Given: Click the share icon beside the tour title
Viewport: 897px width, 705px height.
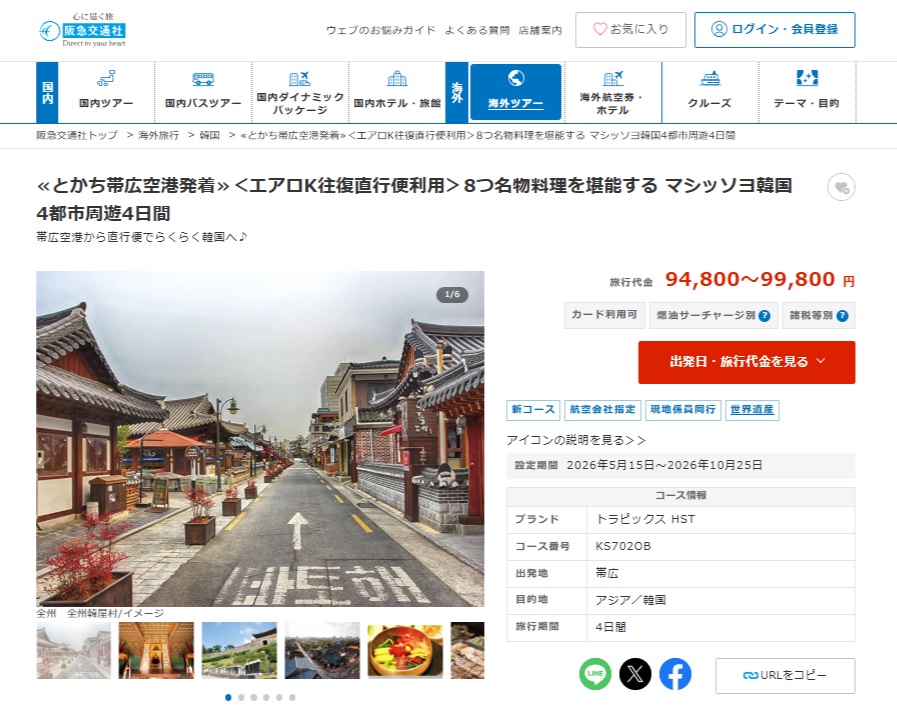Looking at the screenshot, I should (842, 188).
